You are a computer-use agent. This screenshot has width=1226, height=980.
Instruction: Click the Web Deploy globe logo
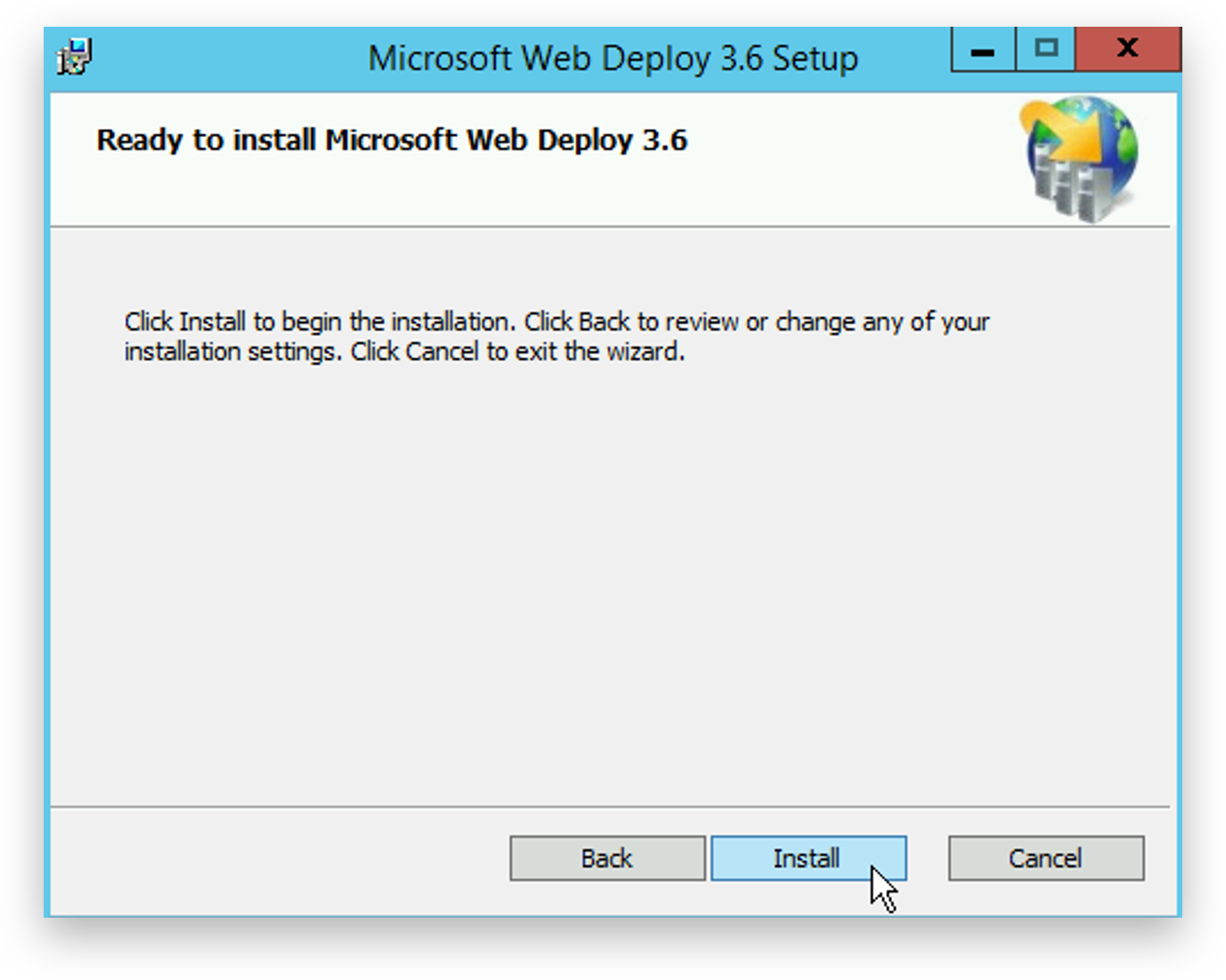coord(1081,158)
